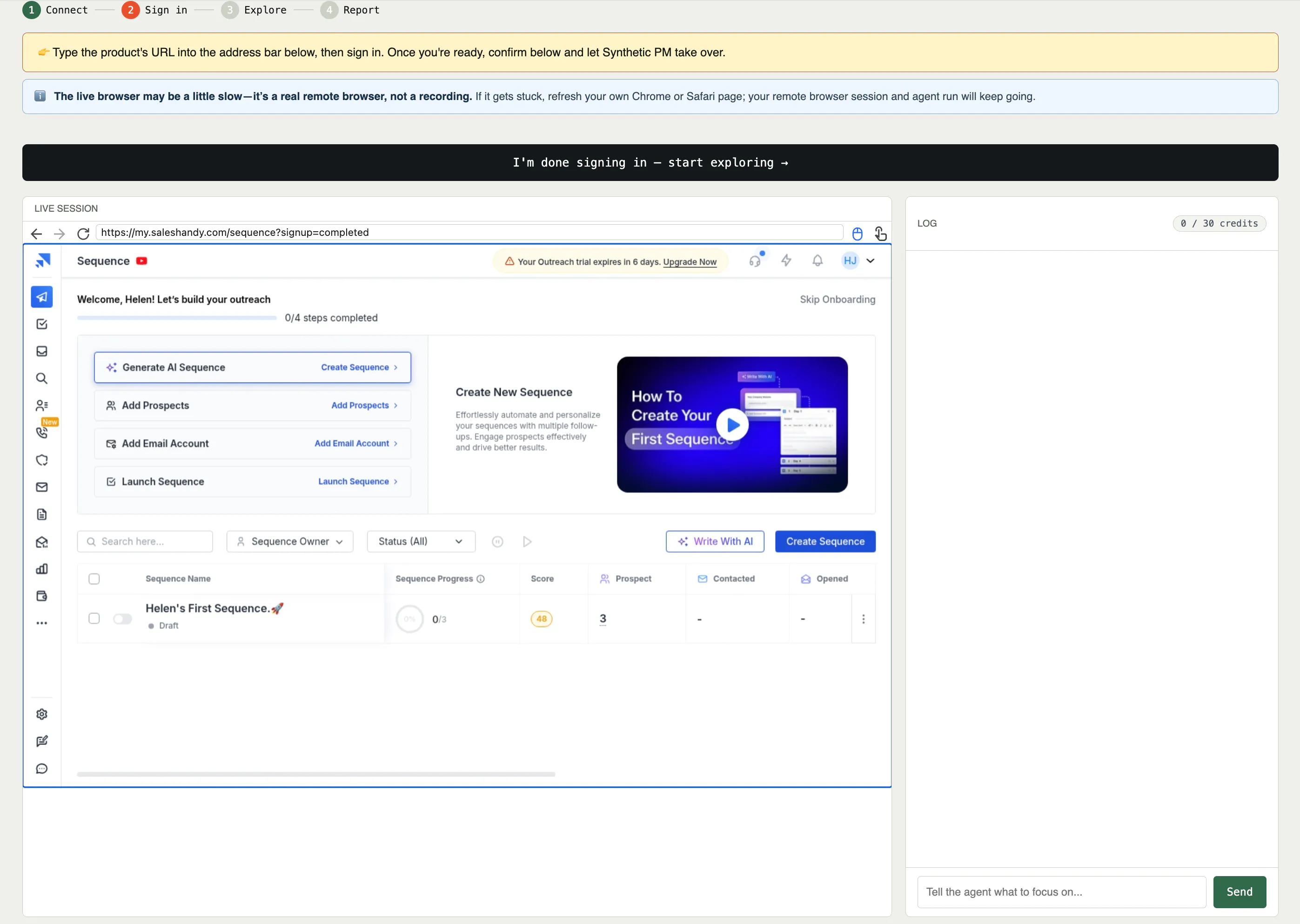This screenshot has width=1300, height=924.
Task: Toggle Helen's First Sequence activation switch
Action: pos(122,618)
